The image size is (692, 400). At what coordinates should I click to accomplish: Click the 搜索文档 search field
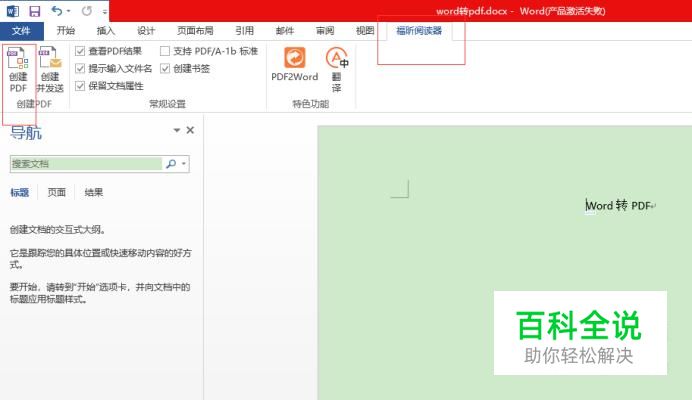[86, 164]
